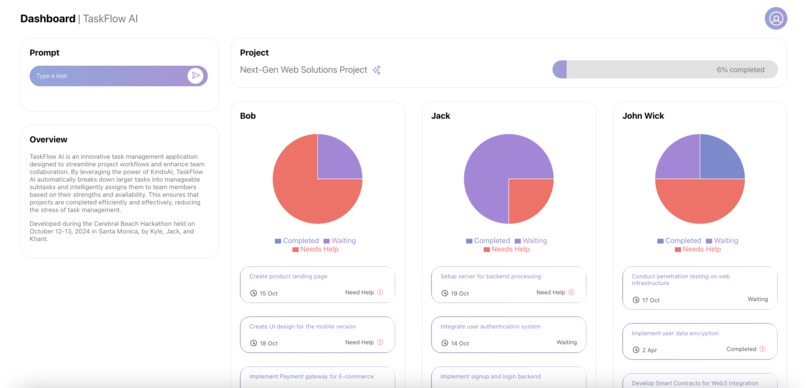The width and height of the screenshot is (806, 388).
Task: Click the sparkle icon beside project name
Action: (x=376, y=70)
